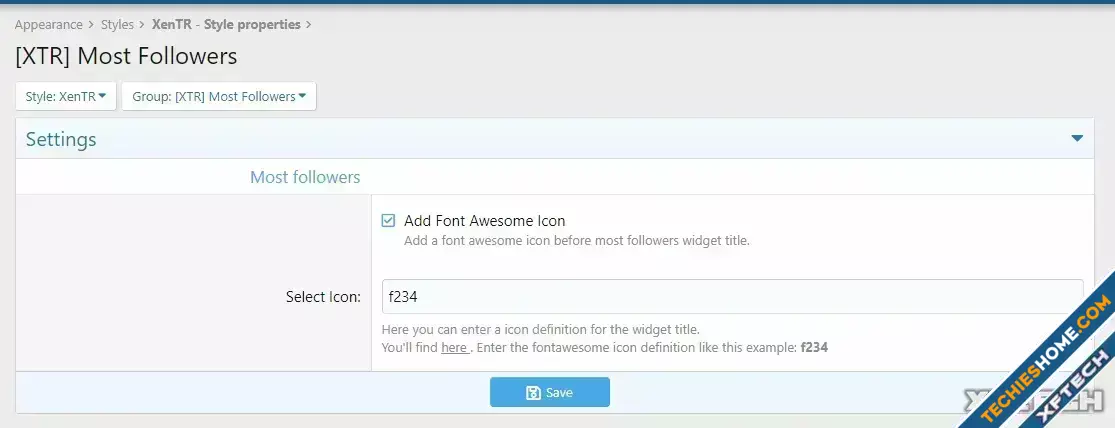Toggle the Add Font Awesome Icon checkbox
The width and height of the screenshot is (1115, 428).
[388, 221]
